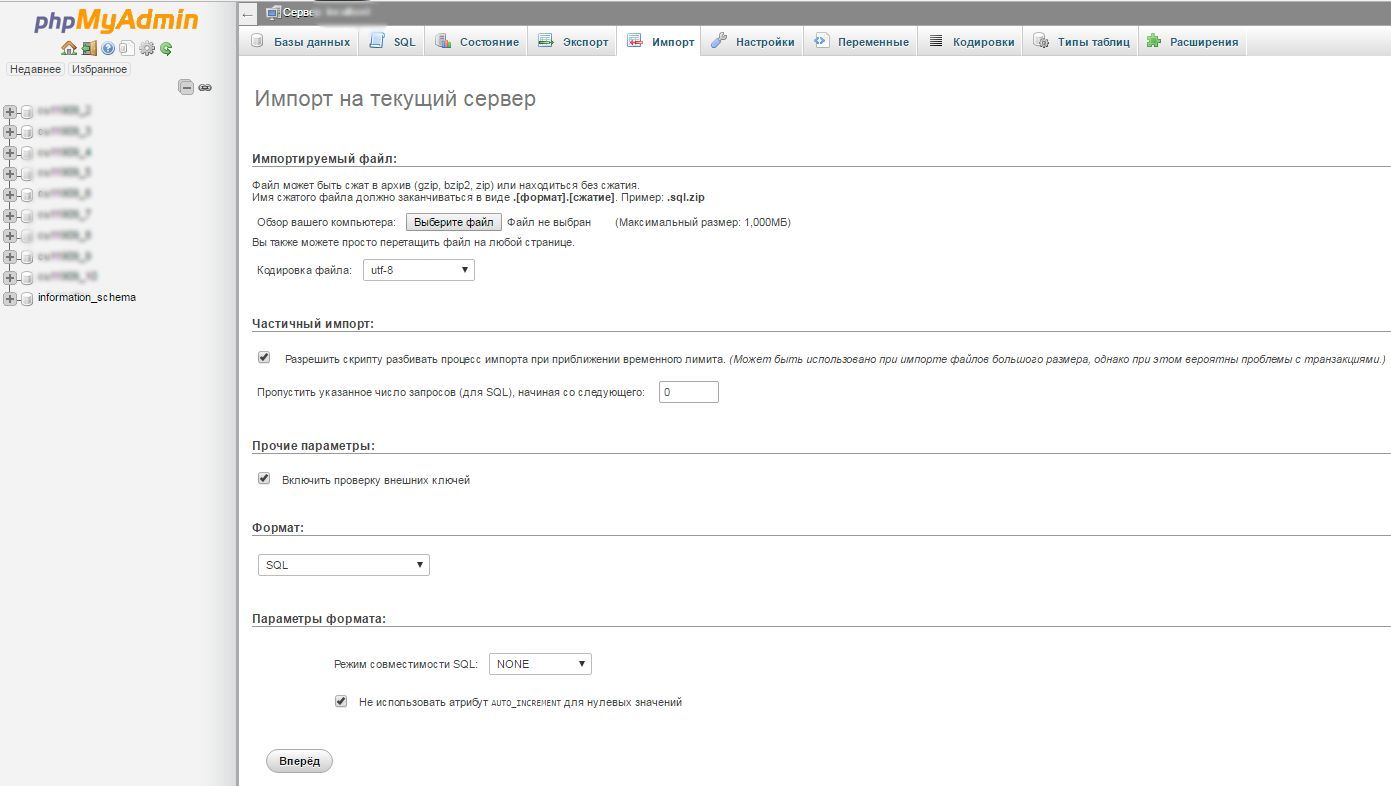Viewport: 1391px width, 786px height.
Task: Toggle the AUTO_INCREMENT zero values checkbox
Action: click(341, 702)
